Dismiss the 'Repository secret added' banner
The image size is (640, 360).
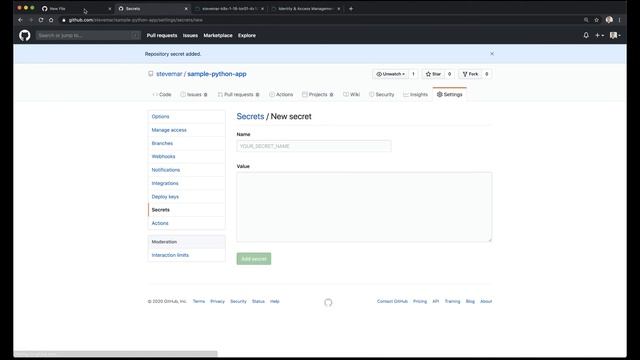click(x=492, y=54)
